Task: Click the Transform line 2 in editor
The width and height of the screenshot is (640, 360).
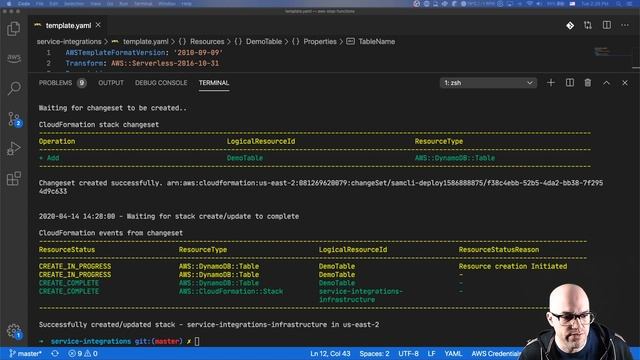Action: tap(142, 63)
